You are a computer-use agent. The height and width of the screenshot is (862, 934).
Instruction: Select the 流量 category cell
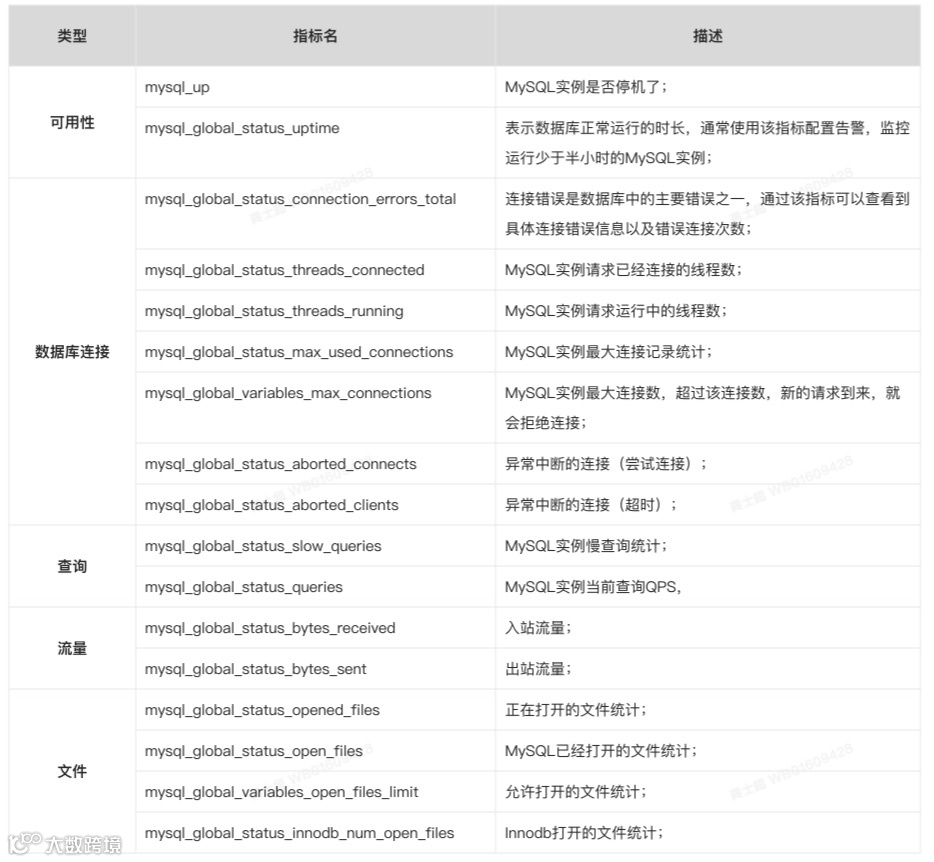[x=72, y=648]
